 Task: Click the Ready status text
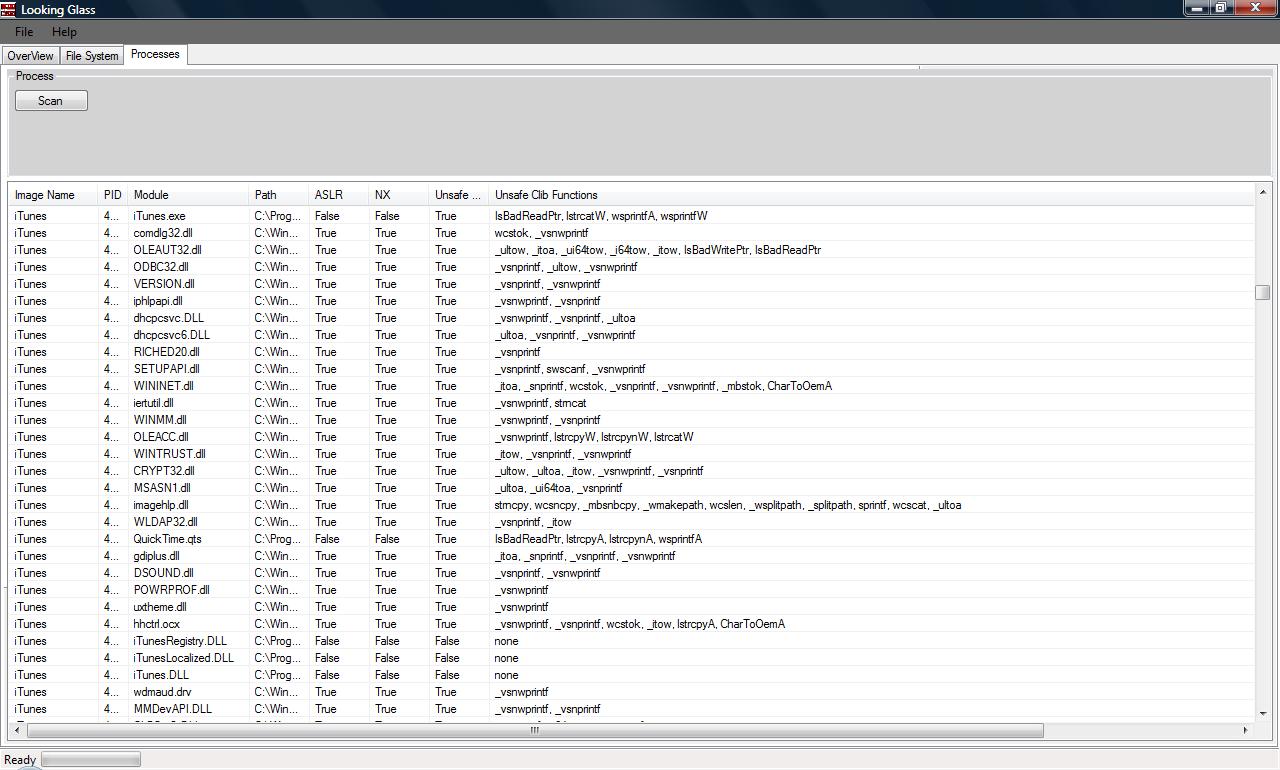click(20, 760)
